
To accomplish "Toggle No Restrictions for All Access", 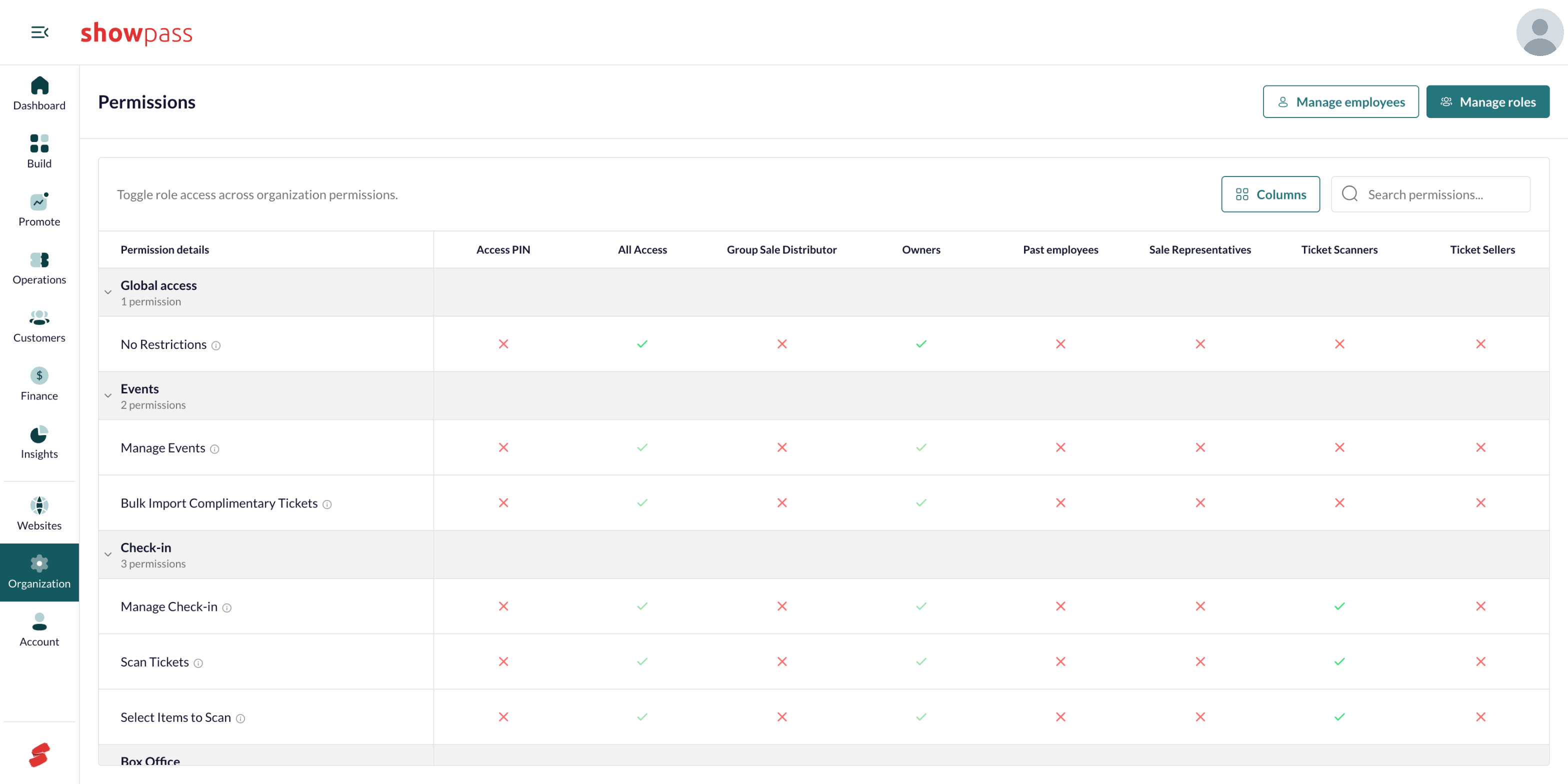I will pos(642,344).
